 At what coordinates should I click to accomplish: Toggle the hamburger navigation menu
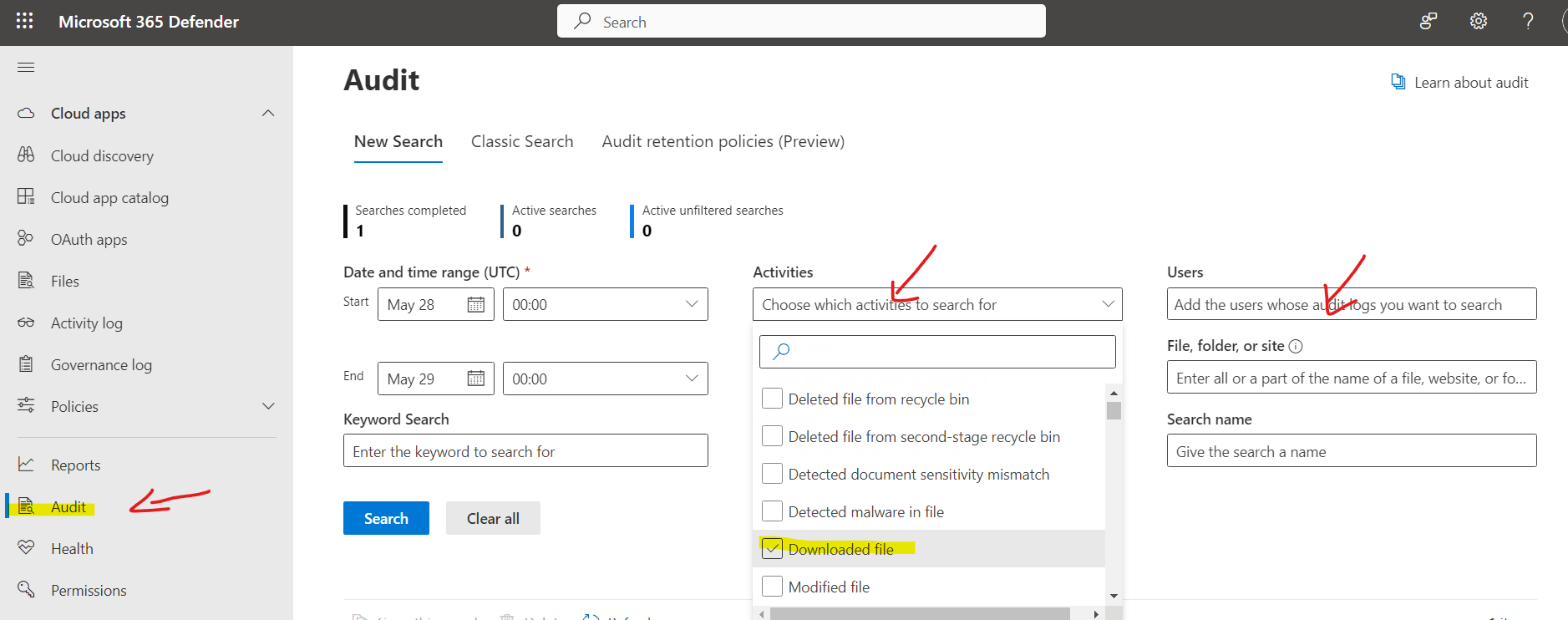[x=26, y=67]
